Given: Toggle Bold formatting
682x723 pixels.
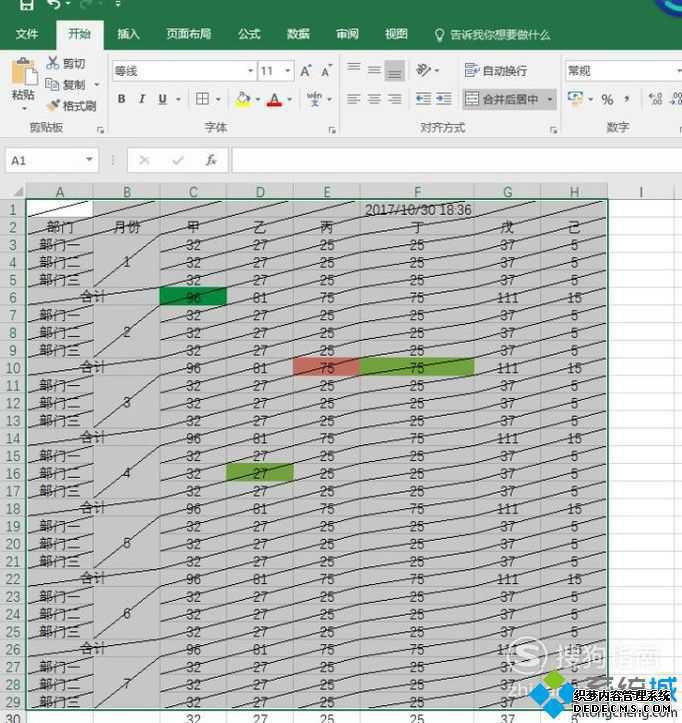Looking at the screenshot, I should coord(121,99).
